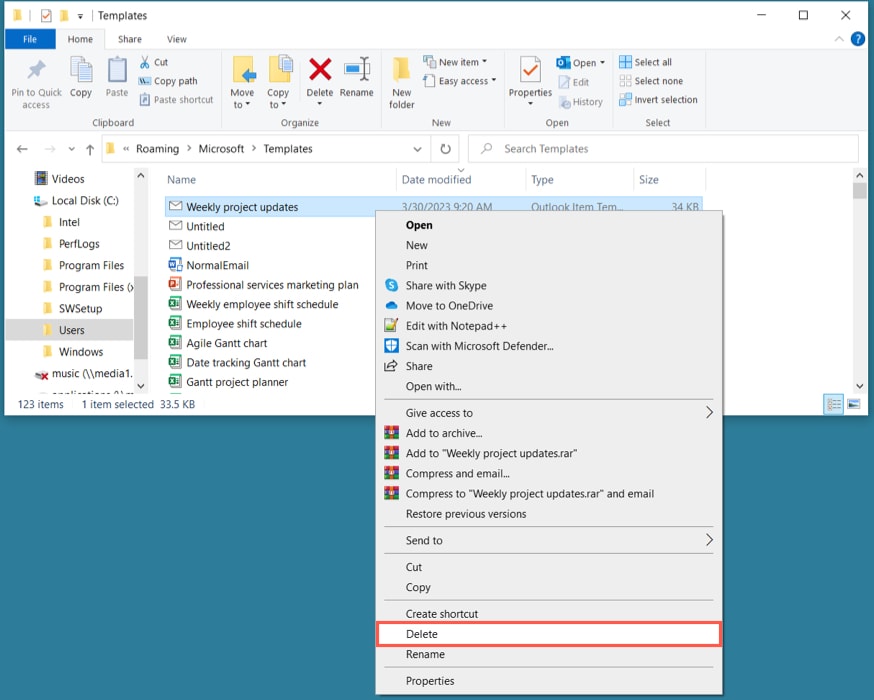The image size is (874, 700).
Task: Use the Paste icon in the Clipboard group
Action: click(116, 75)
